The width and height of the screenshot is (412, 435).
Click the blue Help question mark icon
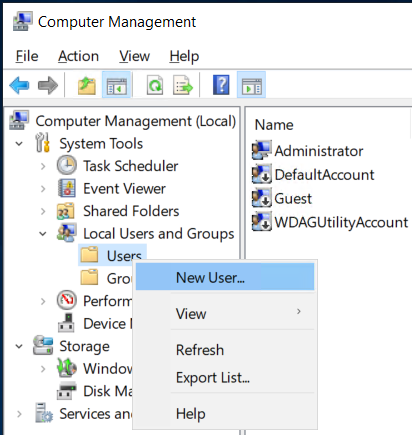click(221, 85)
